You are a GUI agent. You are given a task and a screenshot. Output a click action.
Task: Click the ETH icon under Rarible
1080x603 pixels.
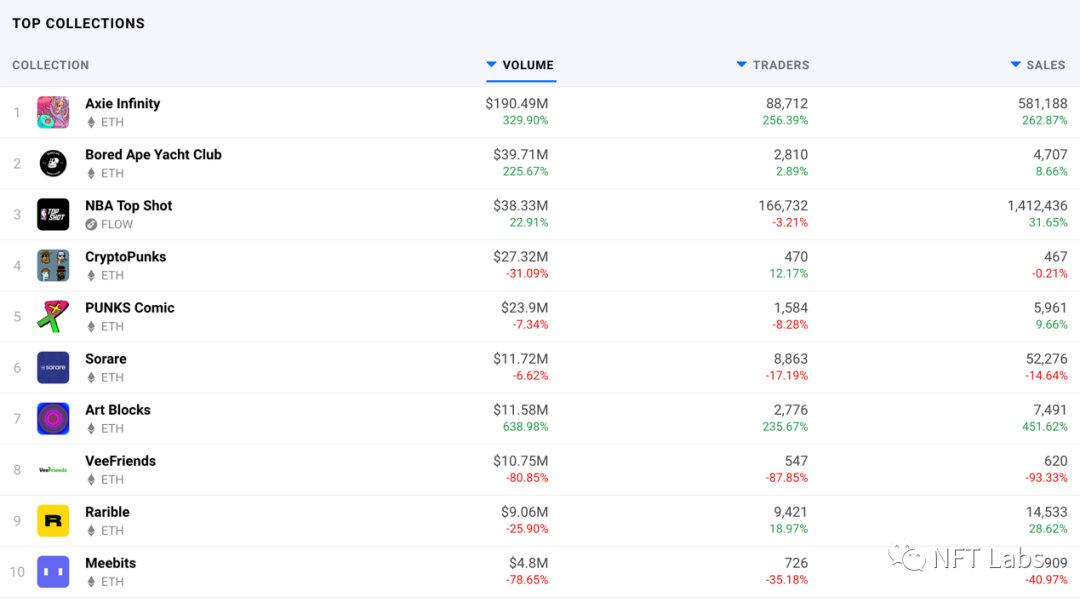[91, 531]
